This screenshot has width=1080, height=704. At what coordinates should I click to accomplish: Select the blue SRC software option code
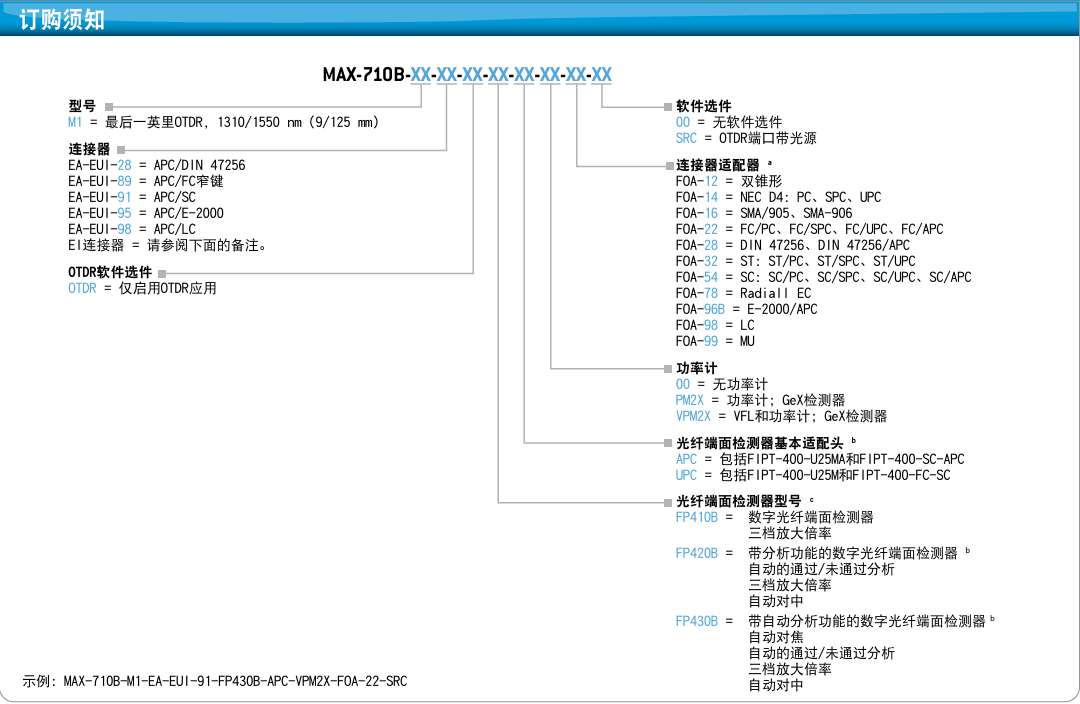[686, 138]
